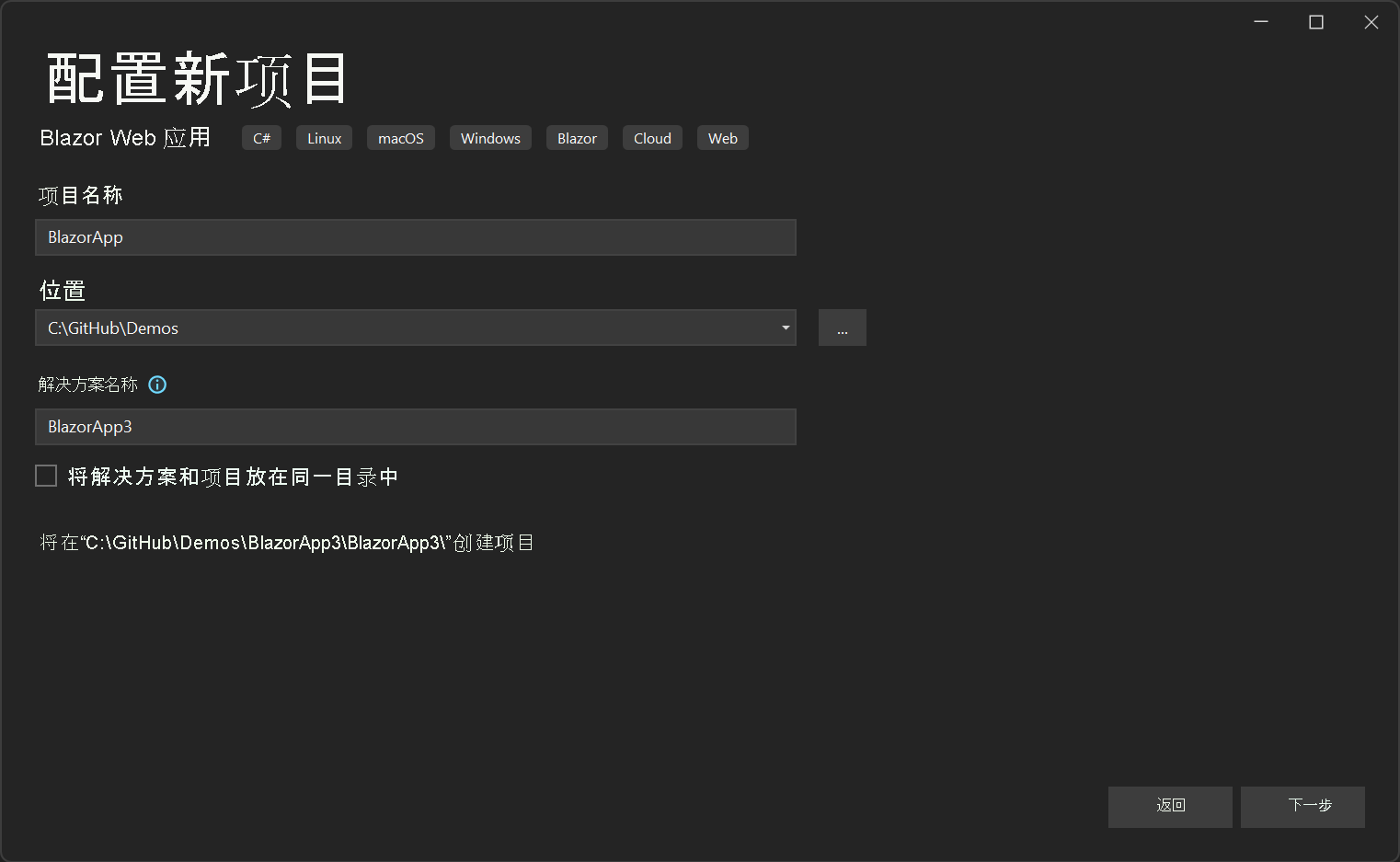Click the C# tag
The height and width of the screenshot is (862, 1400).
coord(262,138)
